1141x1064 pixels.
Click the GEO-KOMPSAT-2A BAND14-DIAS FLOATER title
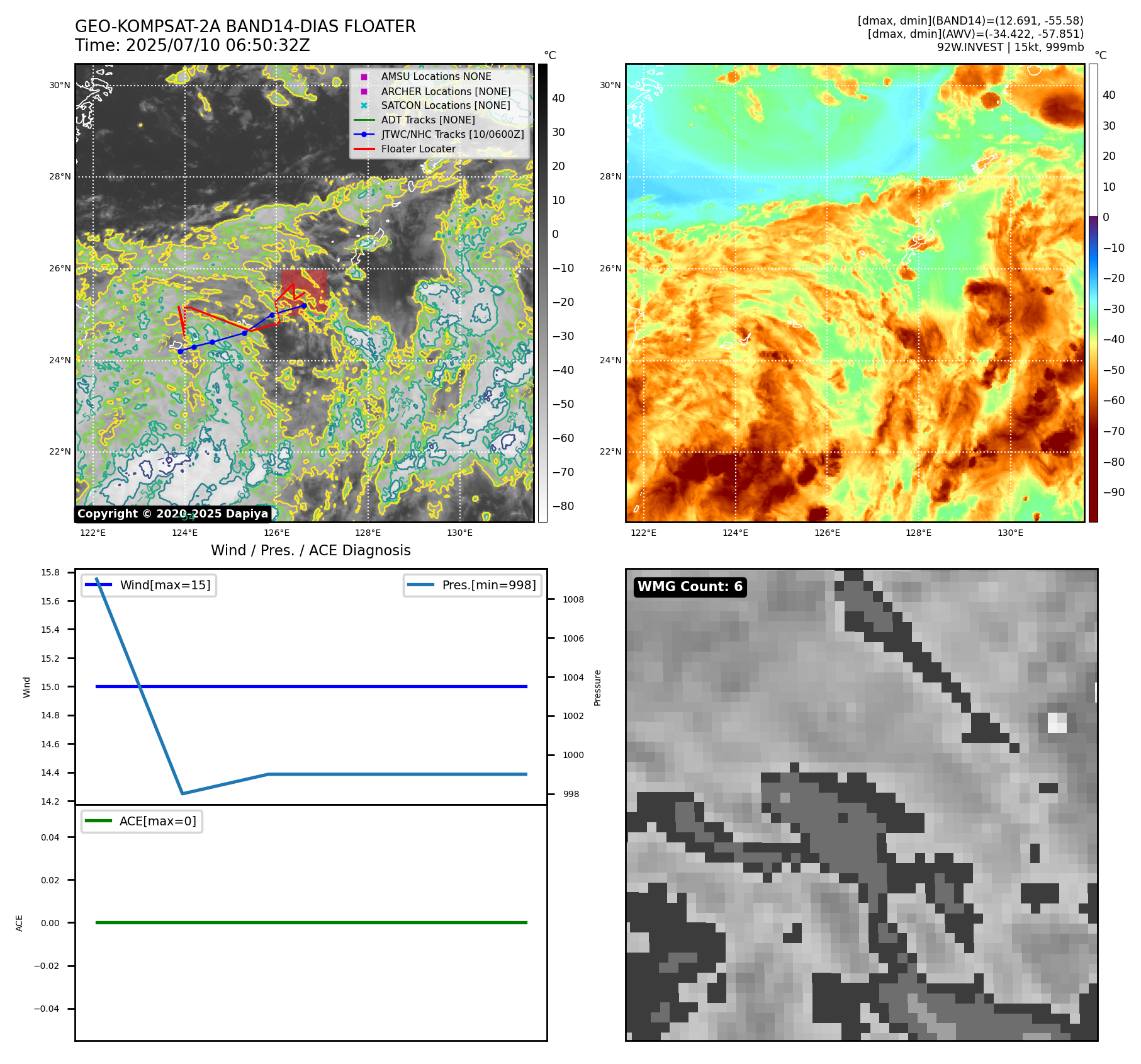[x=245, y=26]
